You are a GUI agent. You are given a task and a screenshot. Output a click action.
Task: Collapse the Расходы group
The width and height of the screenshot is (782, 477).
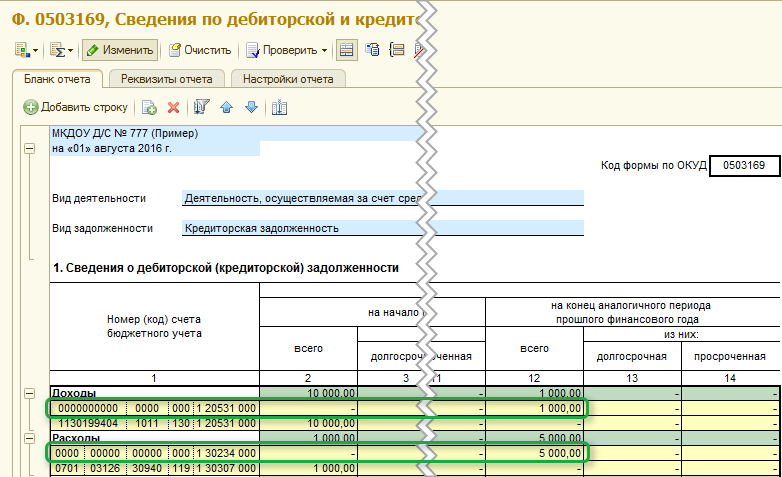(30, 439)
